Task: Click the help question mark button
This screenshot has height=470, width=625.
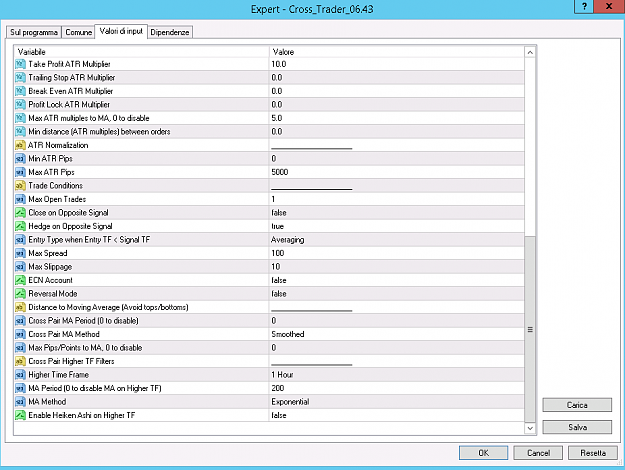Action: [584, 6]
